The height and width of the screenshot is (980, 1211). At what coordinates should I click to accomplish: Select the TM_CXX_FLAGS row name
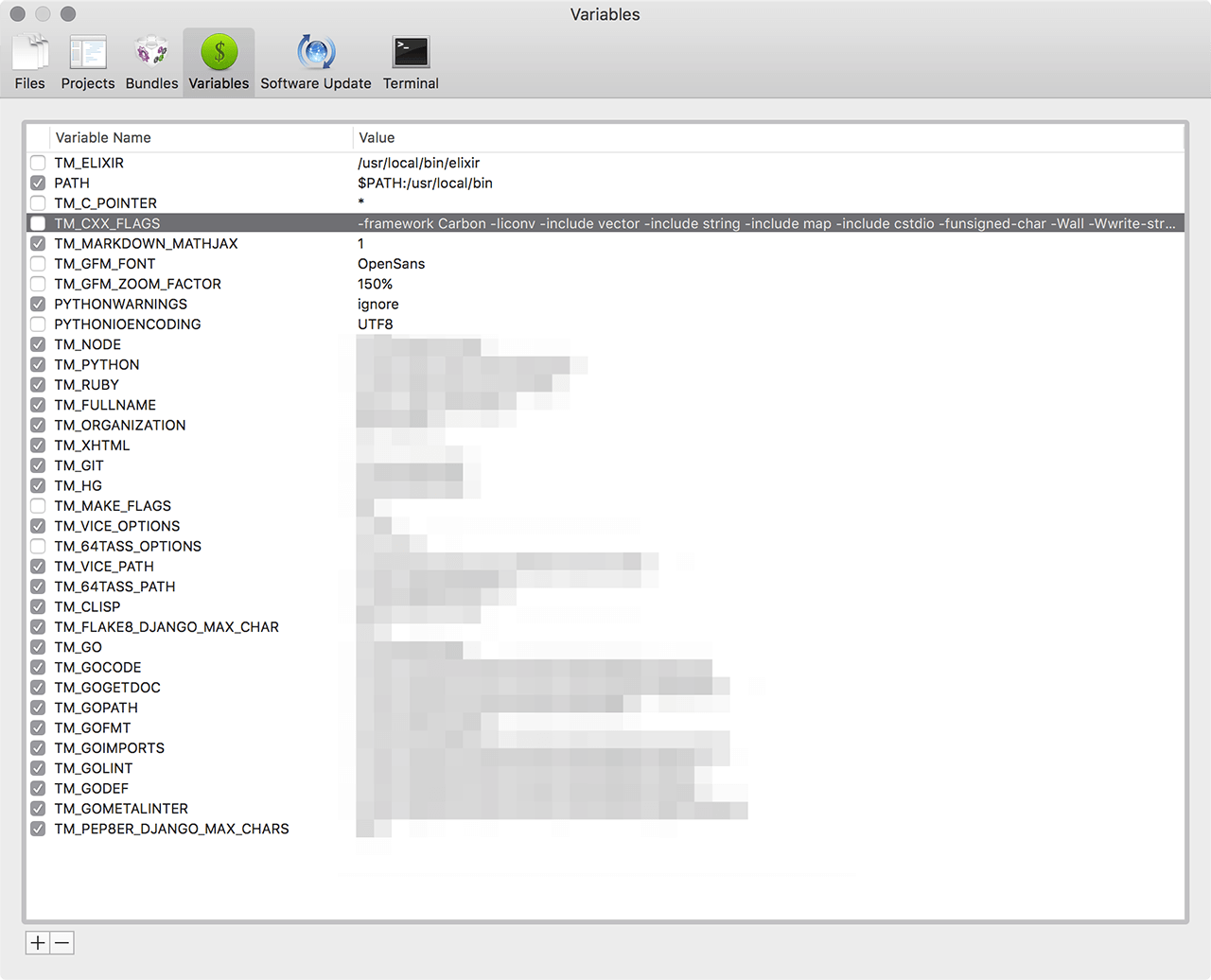(107, 223)
